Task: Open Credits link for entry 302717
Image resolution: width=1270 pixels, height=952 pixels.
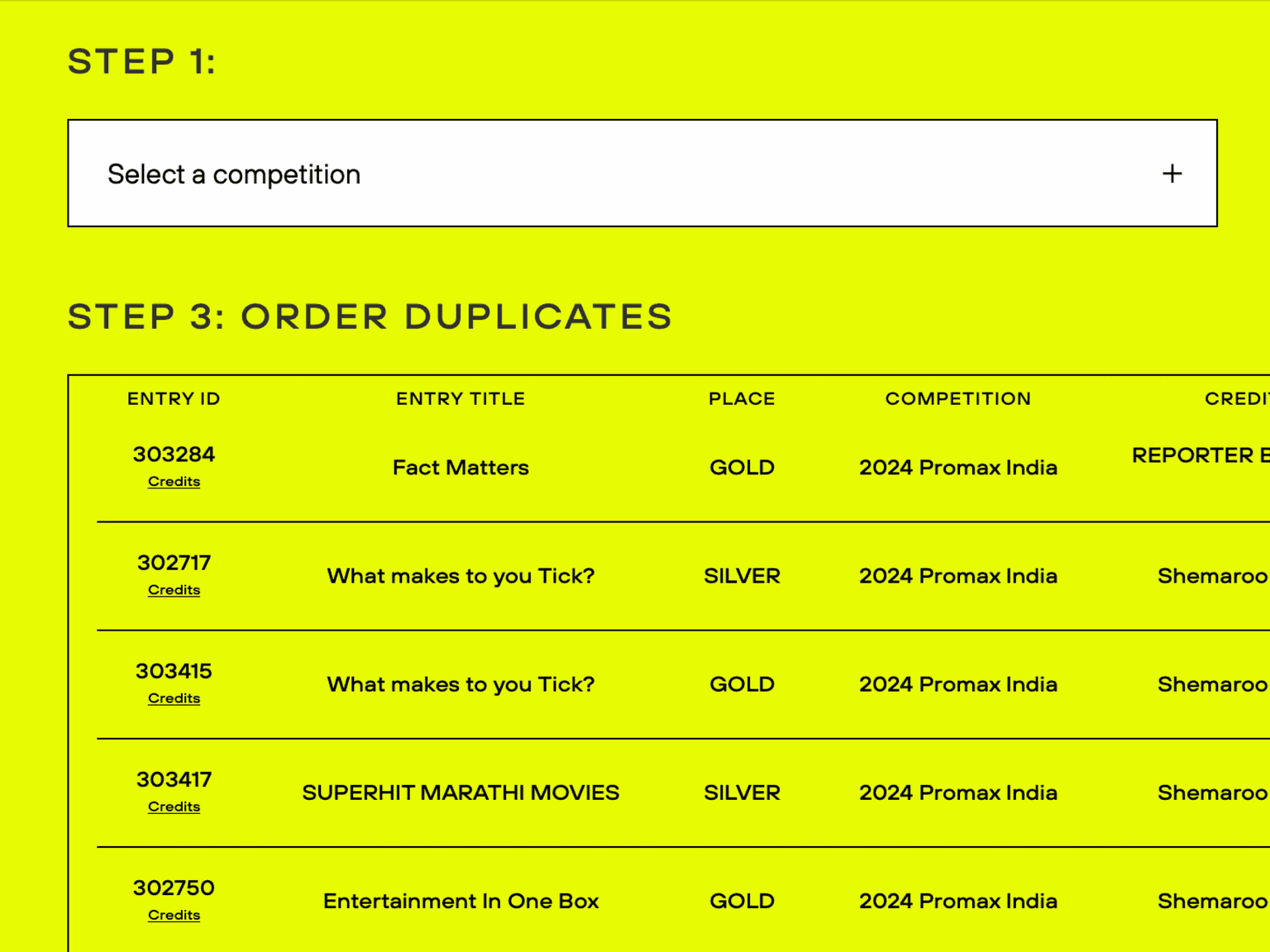Action: pos(174,590)
